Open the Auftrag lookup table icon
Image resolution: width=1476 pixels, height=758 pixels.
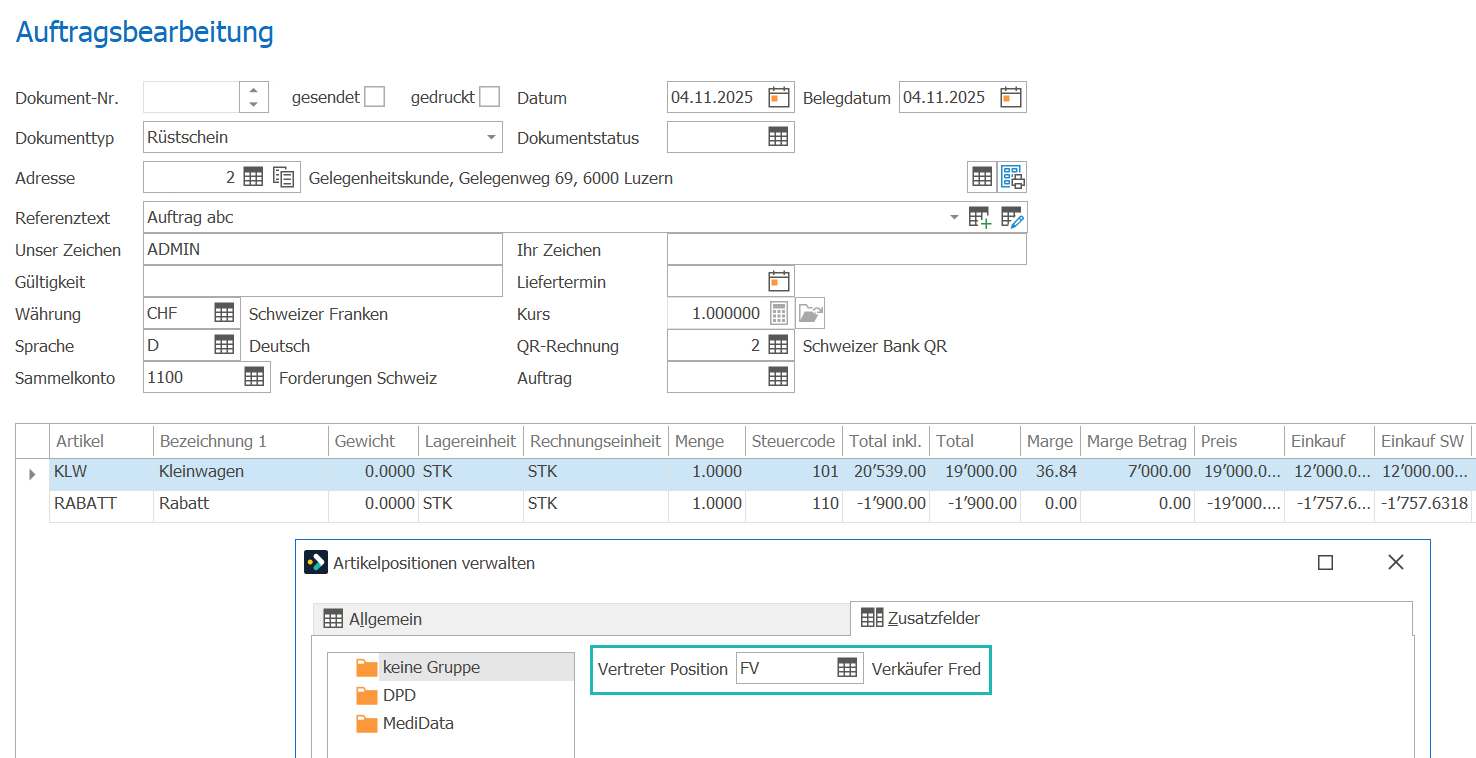(779, 377)
